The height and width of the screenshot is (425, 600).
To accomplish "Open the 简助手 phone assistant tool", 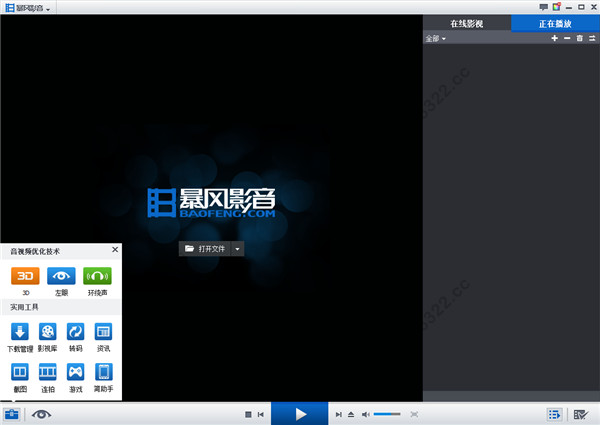I will pyautogui.click(x=103, y=372).
